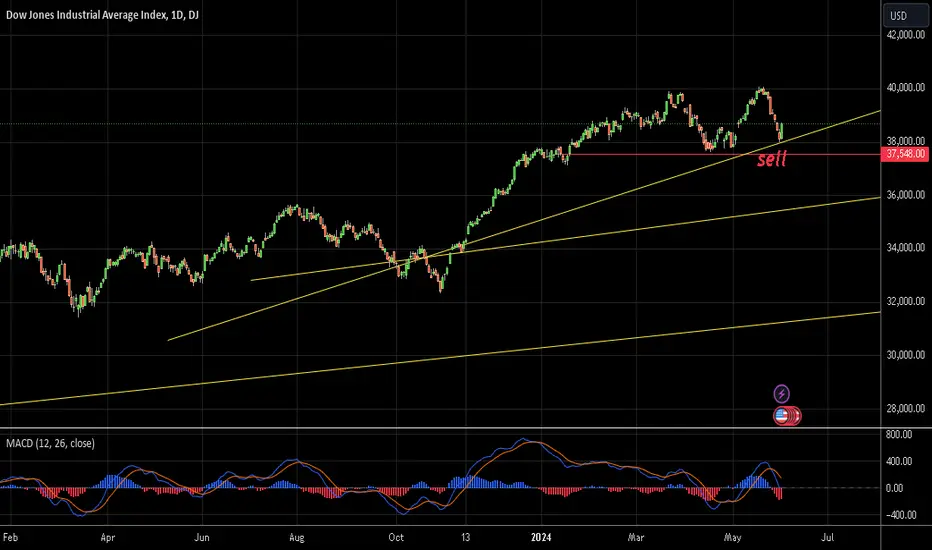Viewport: 932px width, 550px height.
Task: Open the USD currency selector
Action: 905,15
